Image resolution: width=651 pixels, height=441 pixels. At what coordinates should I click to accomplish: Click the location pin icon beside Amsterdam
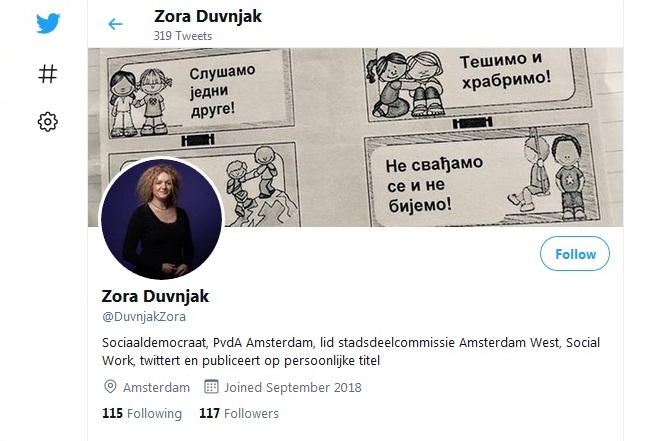(x=110, y=387)
